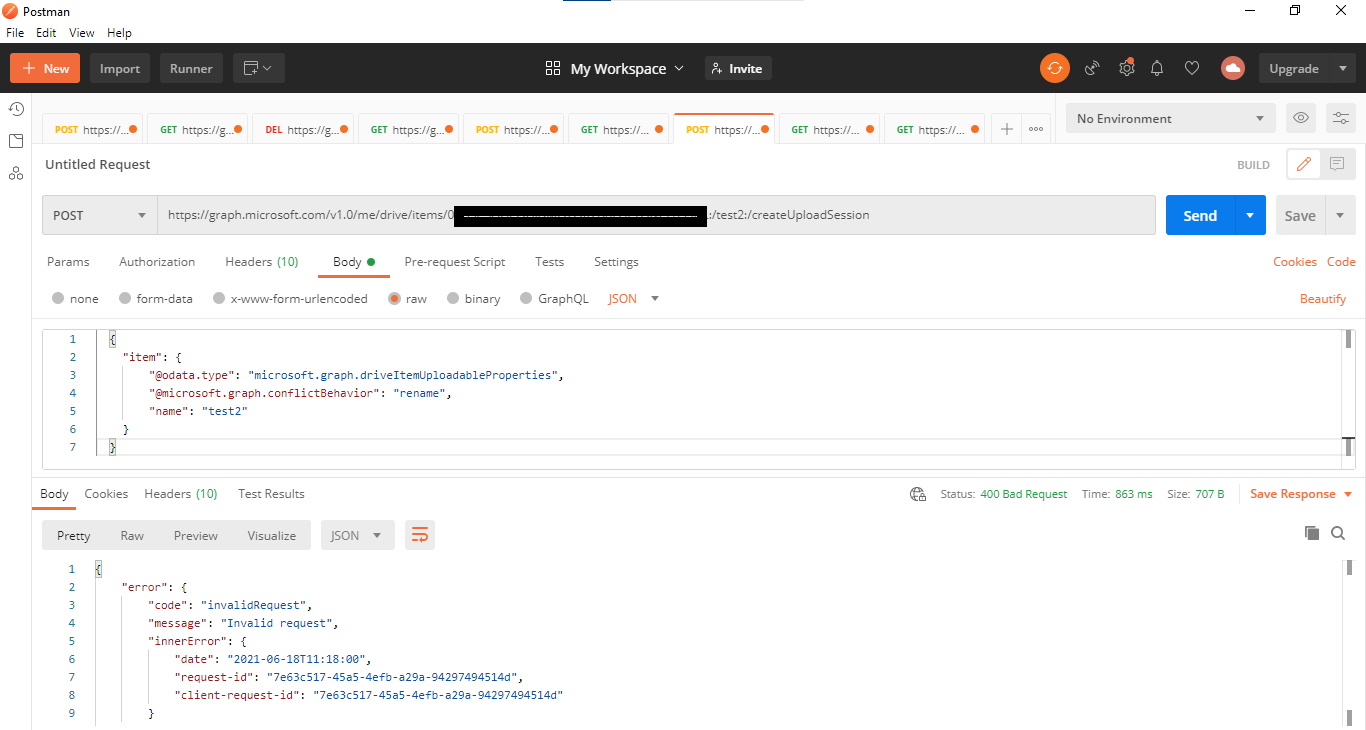Open the manage environments sliders icon
Screen dimensions: 1366x730
point(1341,118)
